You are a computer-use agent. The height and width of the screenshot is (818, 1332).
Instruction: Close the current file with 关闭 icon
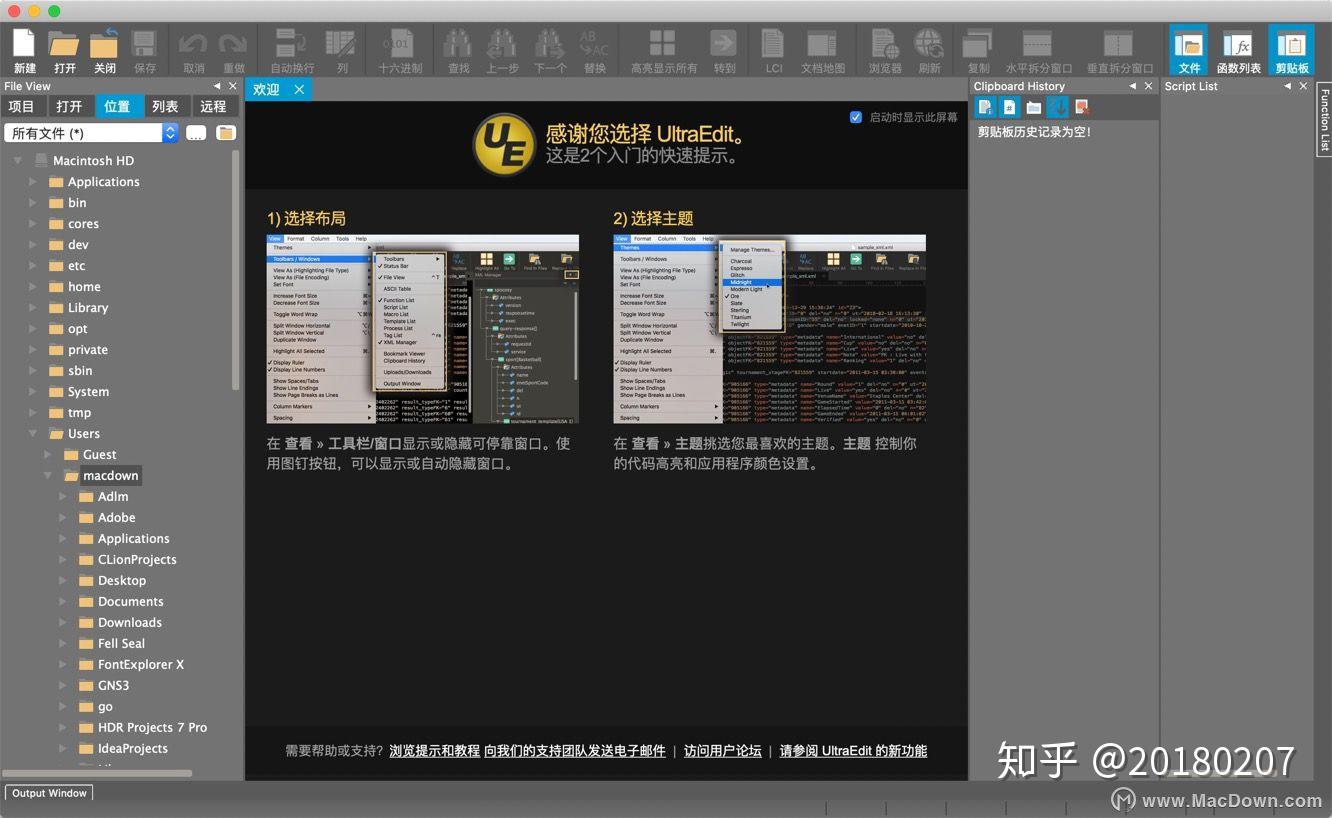pos(103,48)
